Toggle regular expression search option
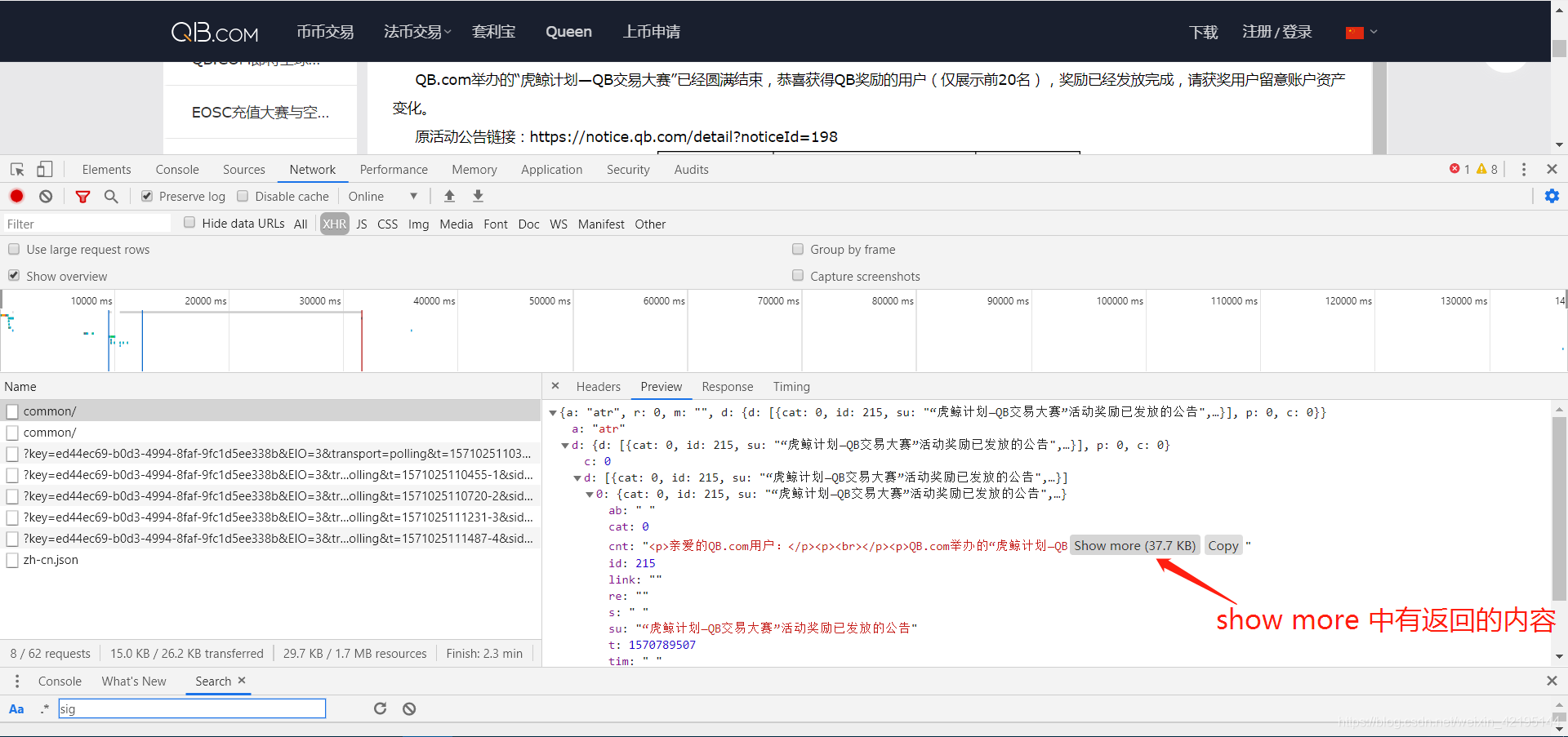 pos(45,708)
